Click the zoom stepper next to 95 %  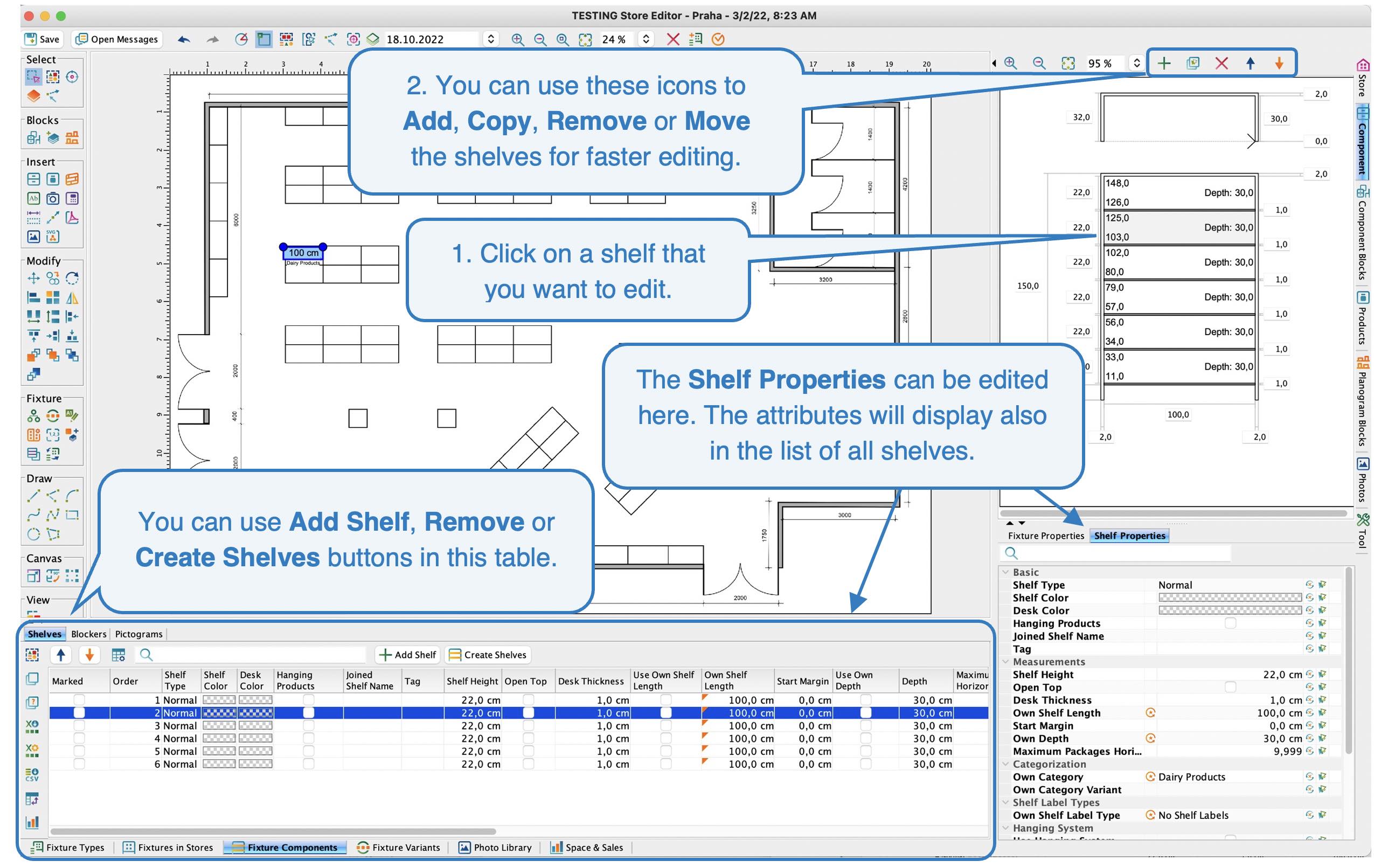pos(1136,63)
